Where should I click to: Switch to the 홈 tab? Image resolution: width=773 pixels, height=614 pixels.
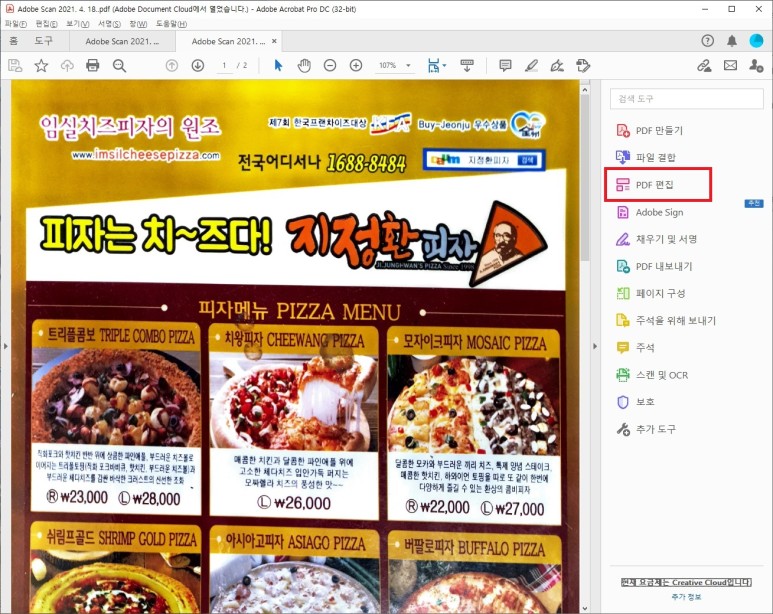[14, 41]
